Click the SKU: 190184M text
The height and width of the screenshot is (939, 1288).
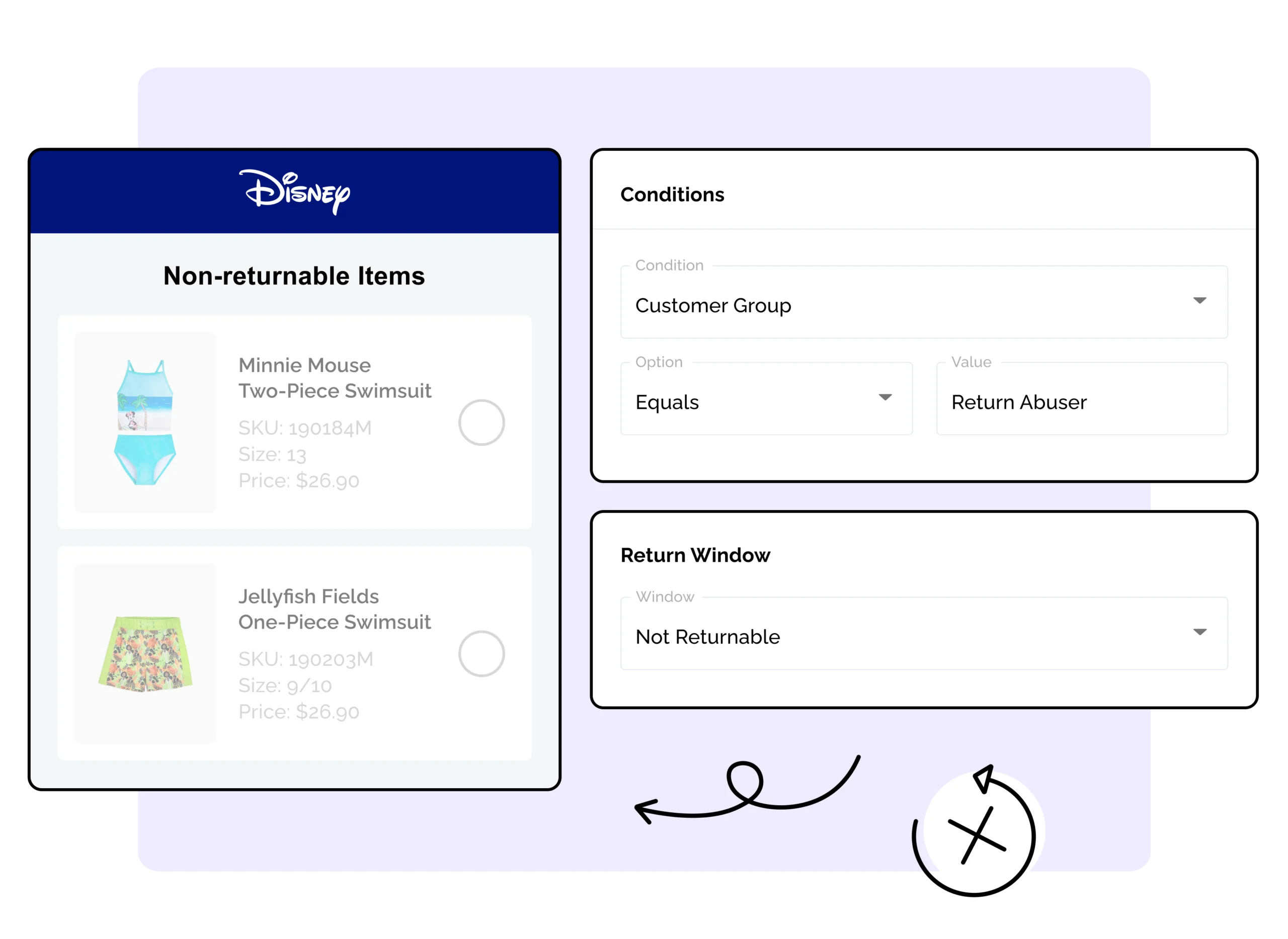coord(305,428)
